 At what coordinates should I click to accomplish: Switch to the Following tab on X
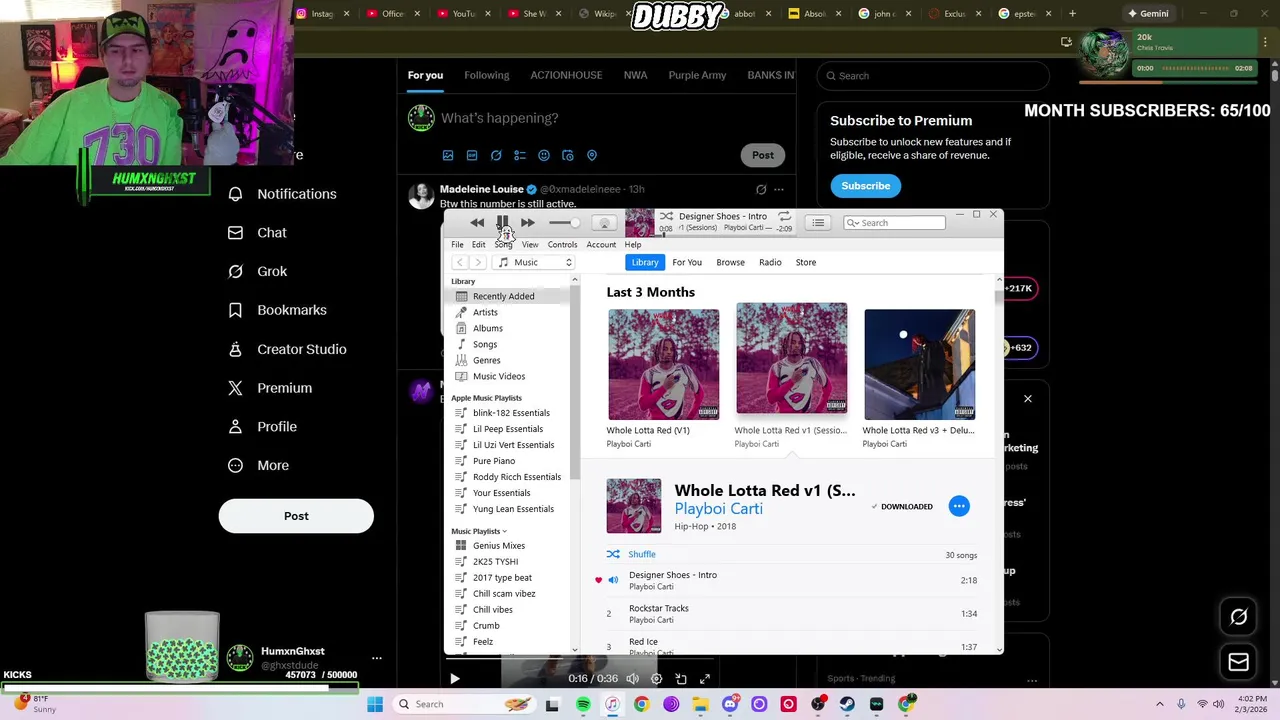click(x=486, y=75)
